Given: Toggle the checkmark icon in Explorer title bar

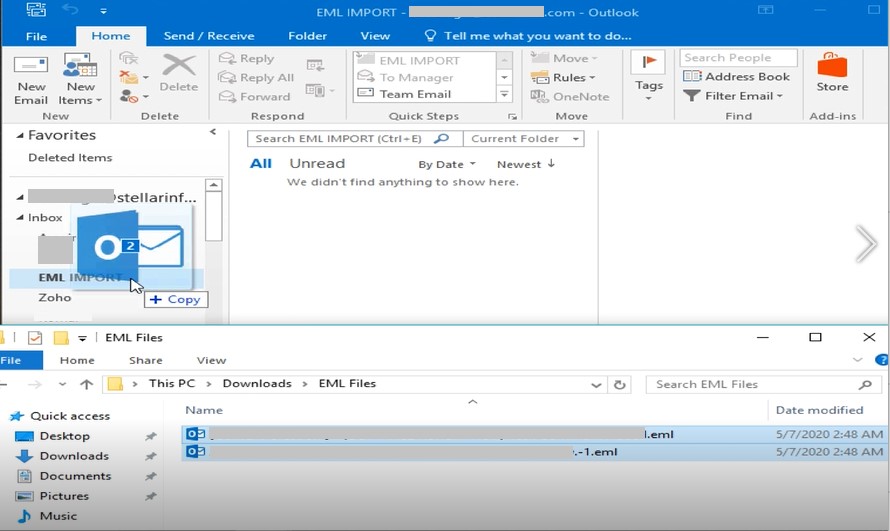Looking at the screenshot, I should coord(34,338).
